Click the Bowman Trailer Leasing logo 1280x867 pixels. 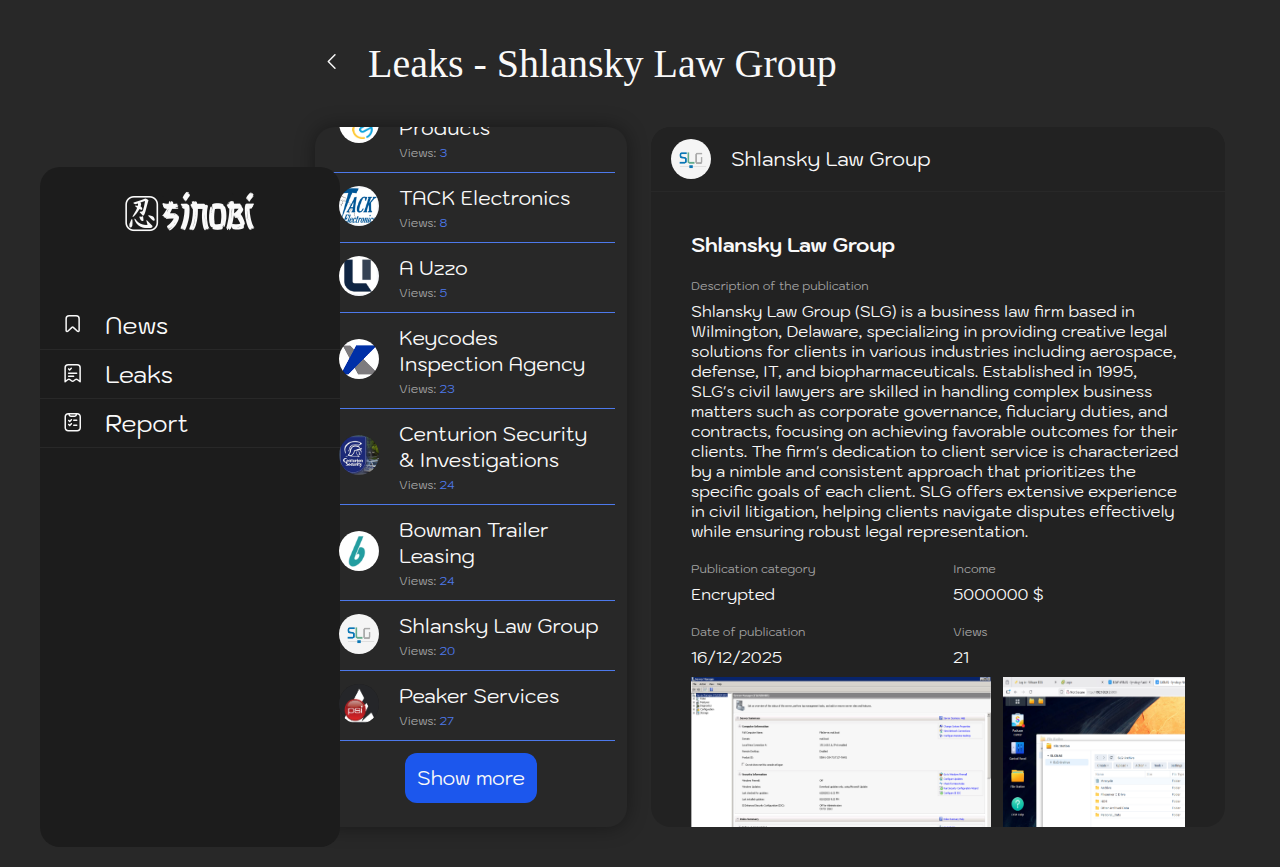pos(359,551)
